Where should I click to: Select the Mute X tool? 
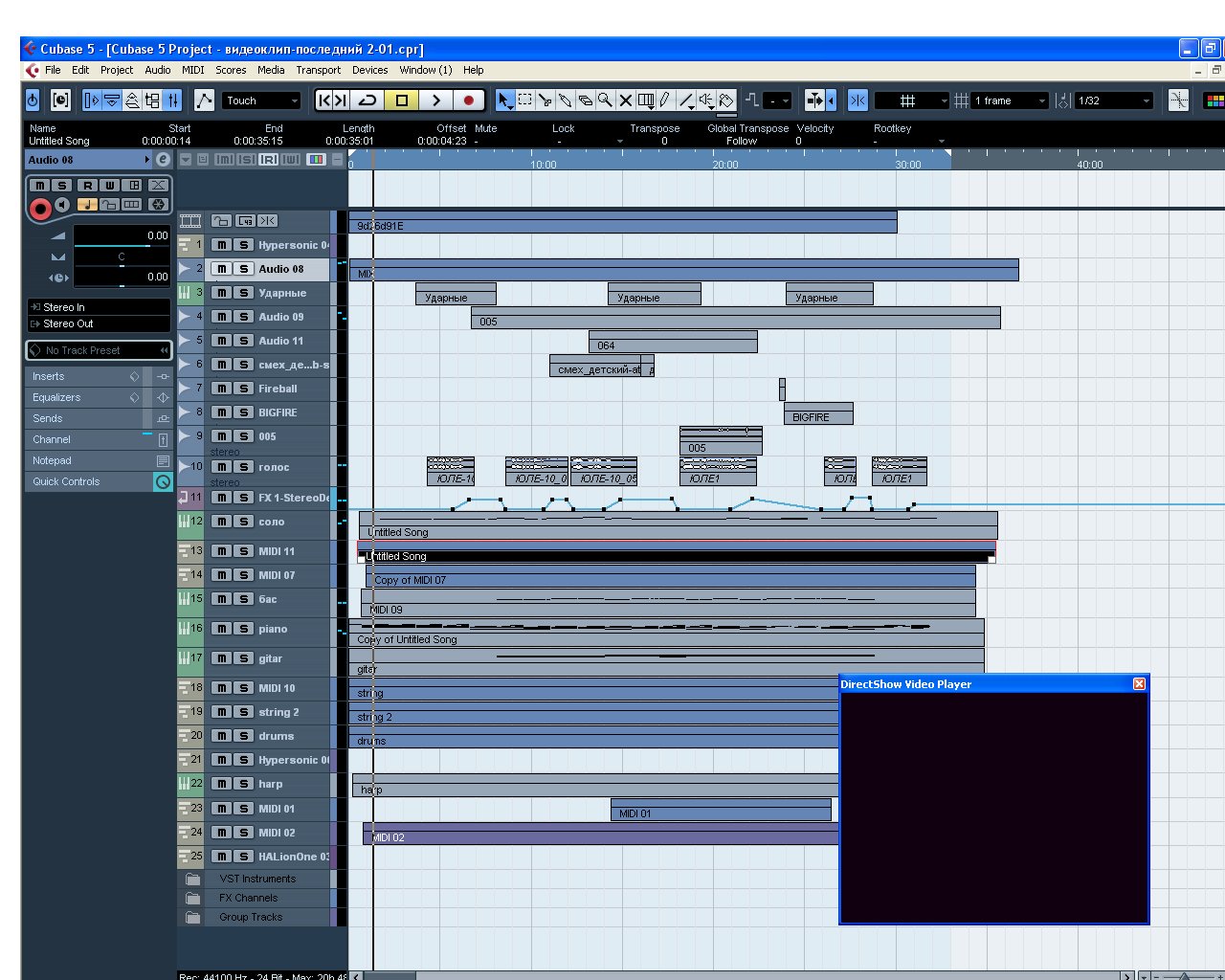click(x=625, y=100)
